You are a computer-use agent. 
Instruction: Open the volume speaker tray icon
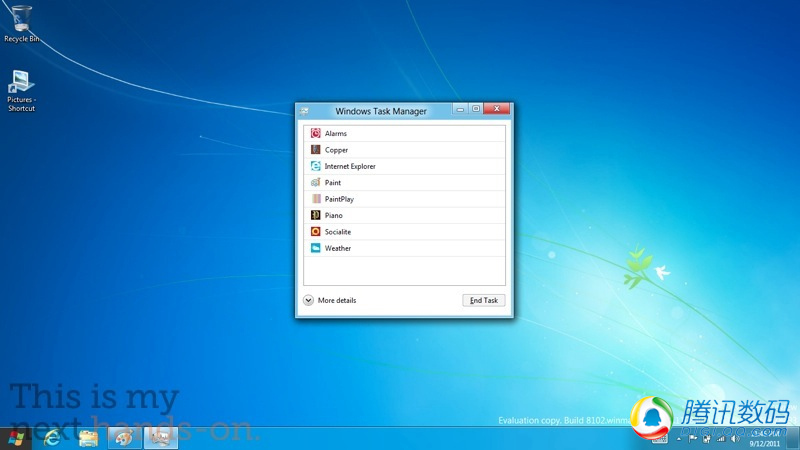[x=735, y=438]
